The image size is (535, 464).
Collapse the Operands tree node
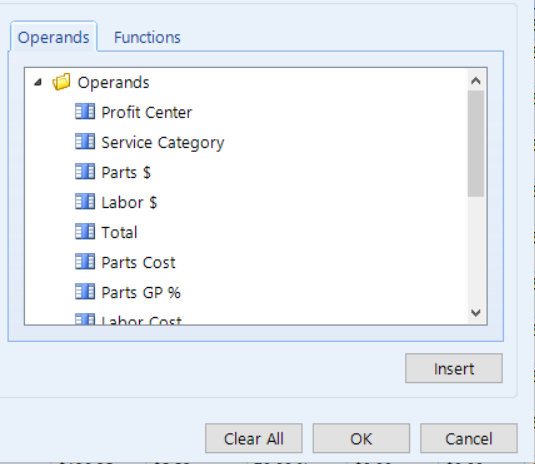point(38,82)
